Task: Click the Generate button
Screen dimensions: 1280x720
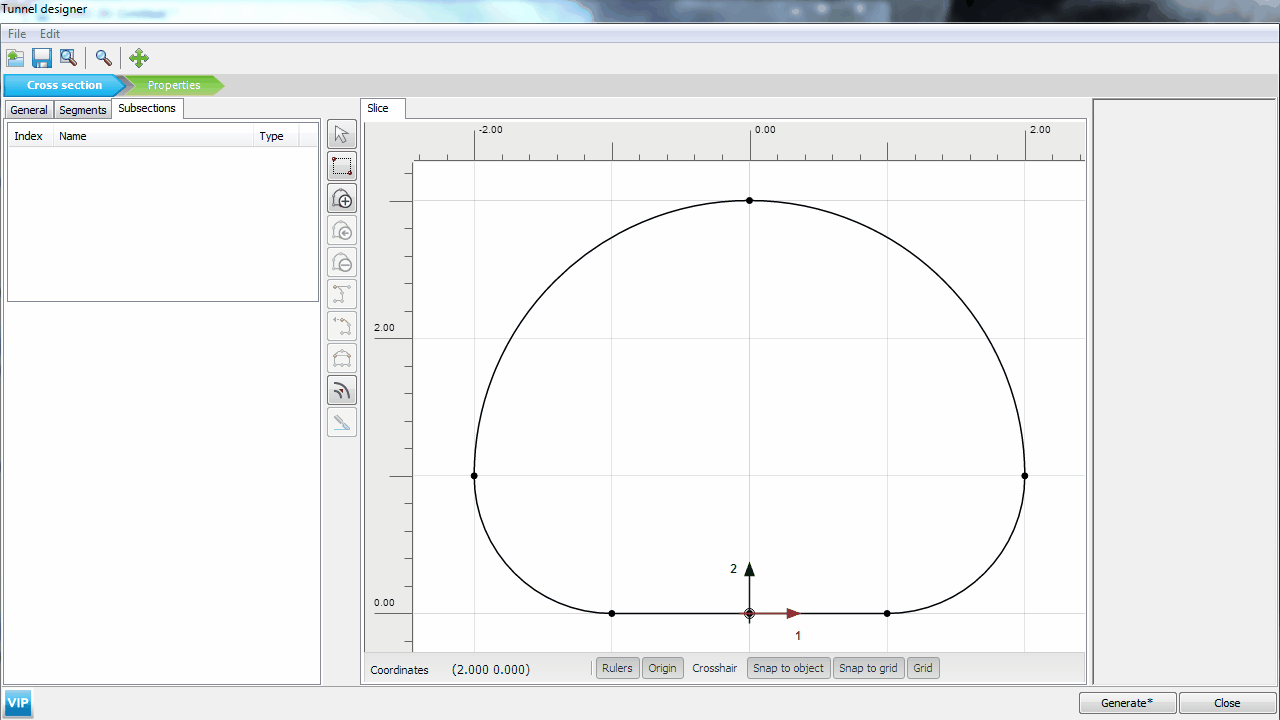Action: click(x=1126, y=703)
